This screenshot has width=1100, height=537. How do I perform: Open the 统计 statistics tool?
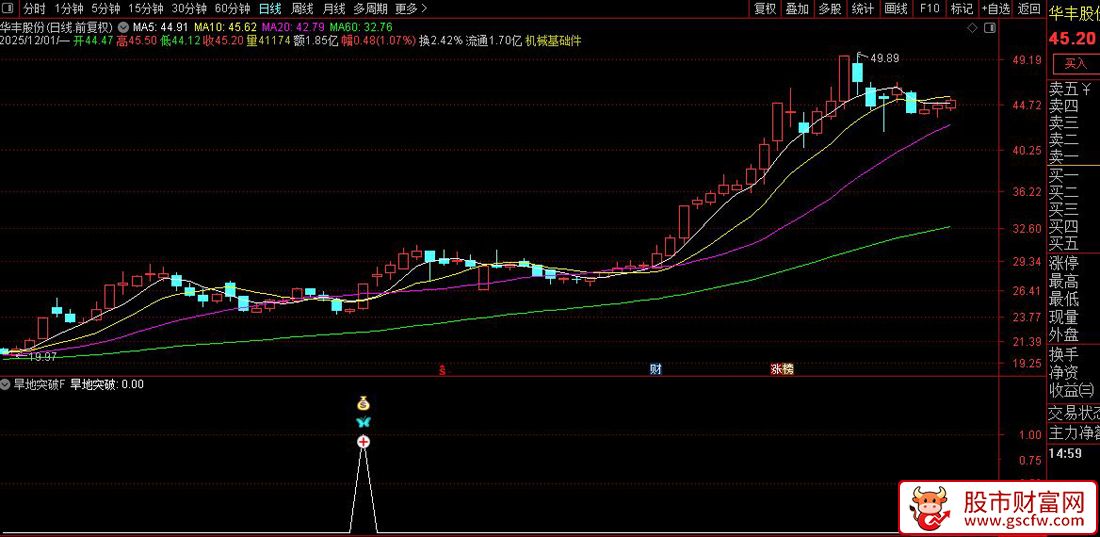pyautogui.click(x=863, y=9)
